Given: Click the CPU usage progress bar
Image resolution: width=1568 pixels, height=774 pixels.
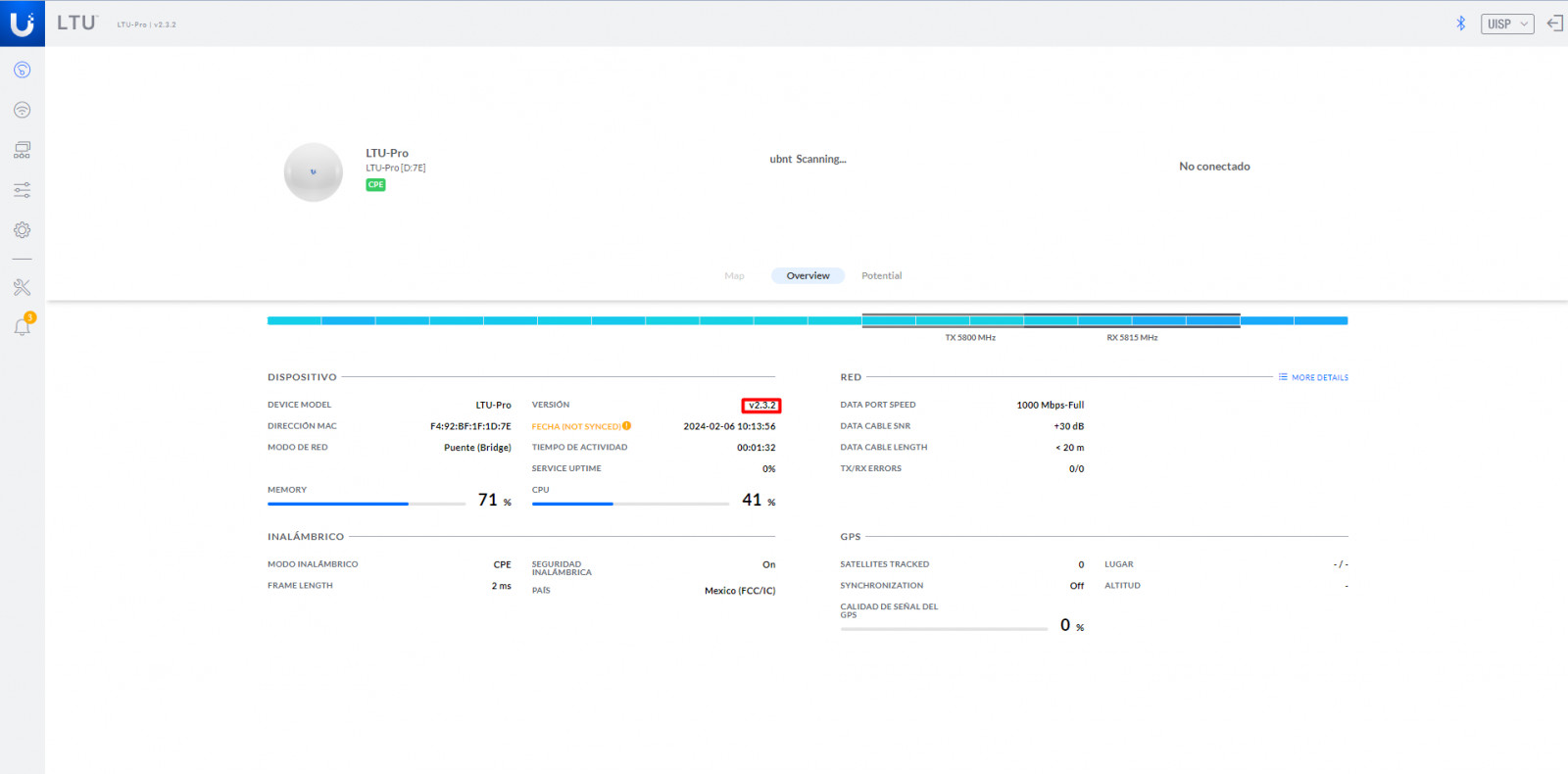Looking at the screenshot, I should [630, 504].
